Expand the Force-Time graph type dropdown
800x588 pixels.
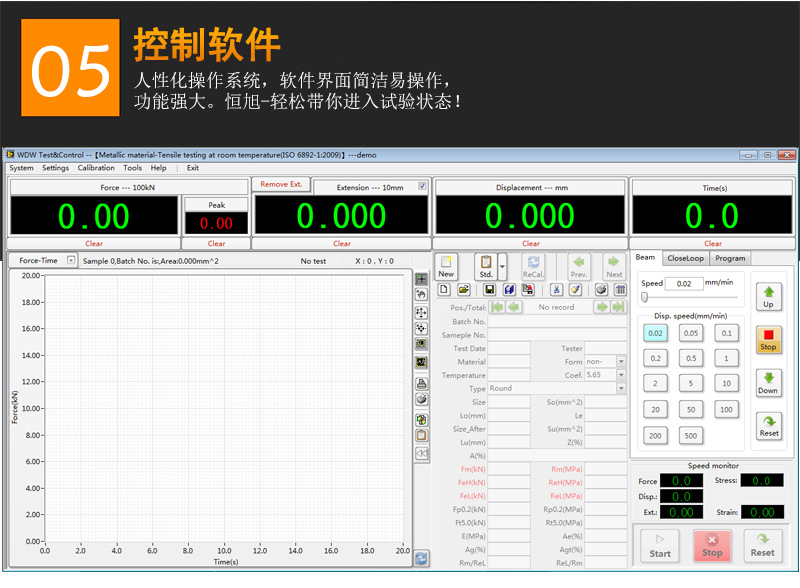coord(71,260)
